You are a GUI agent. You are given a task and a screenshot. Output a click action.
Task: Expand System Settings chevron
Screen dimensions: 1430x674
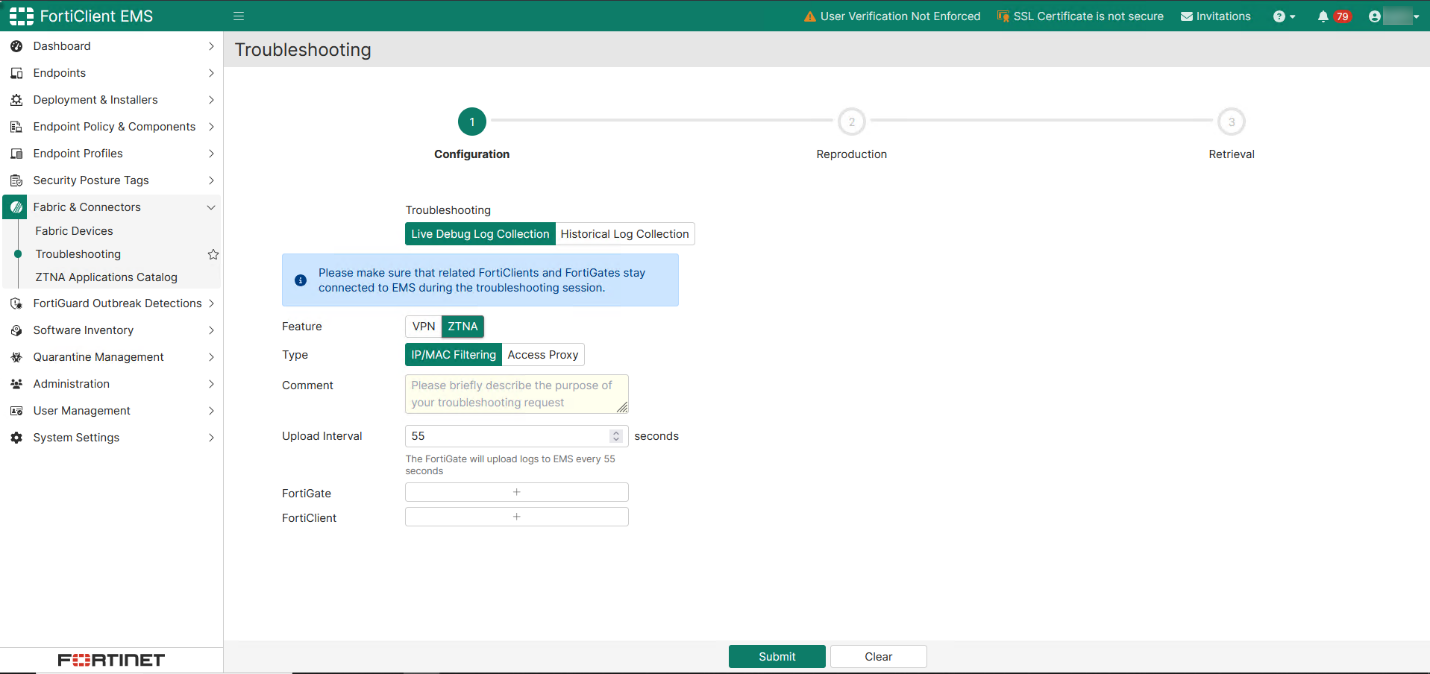coord(211,438)
